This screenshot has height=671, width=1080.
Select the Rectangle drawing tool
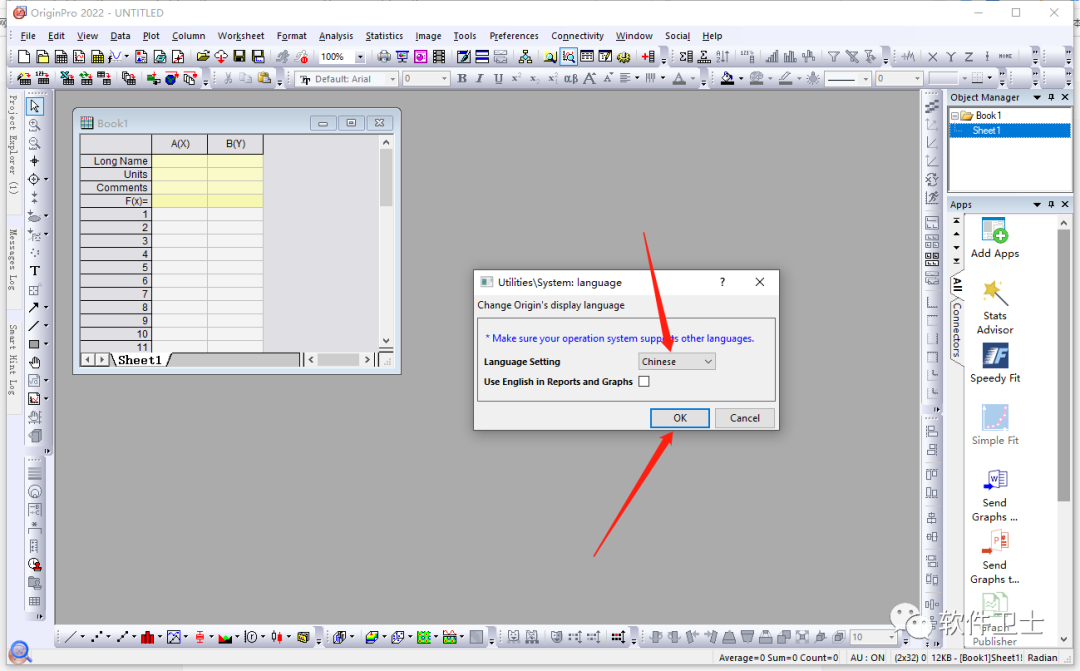pos(34,344)
